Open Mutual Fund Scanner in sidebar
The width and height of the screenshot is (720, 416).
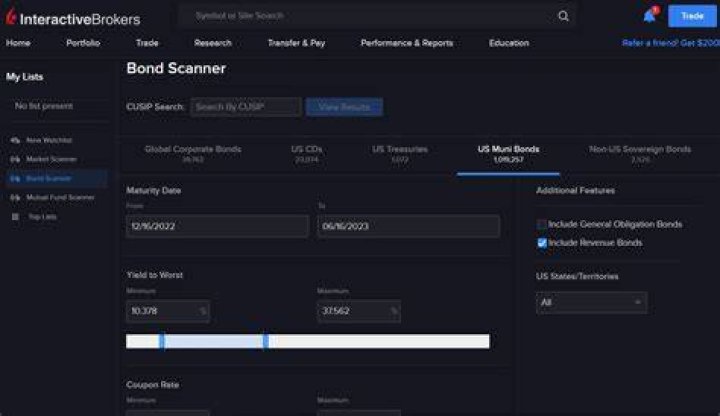click(60, 197)
